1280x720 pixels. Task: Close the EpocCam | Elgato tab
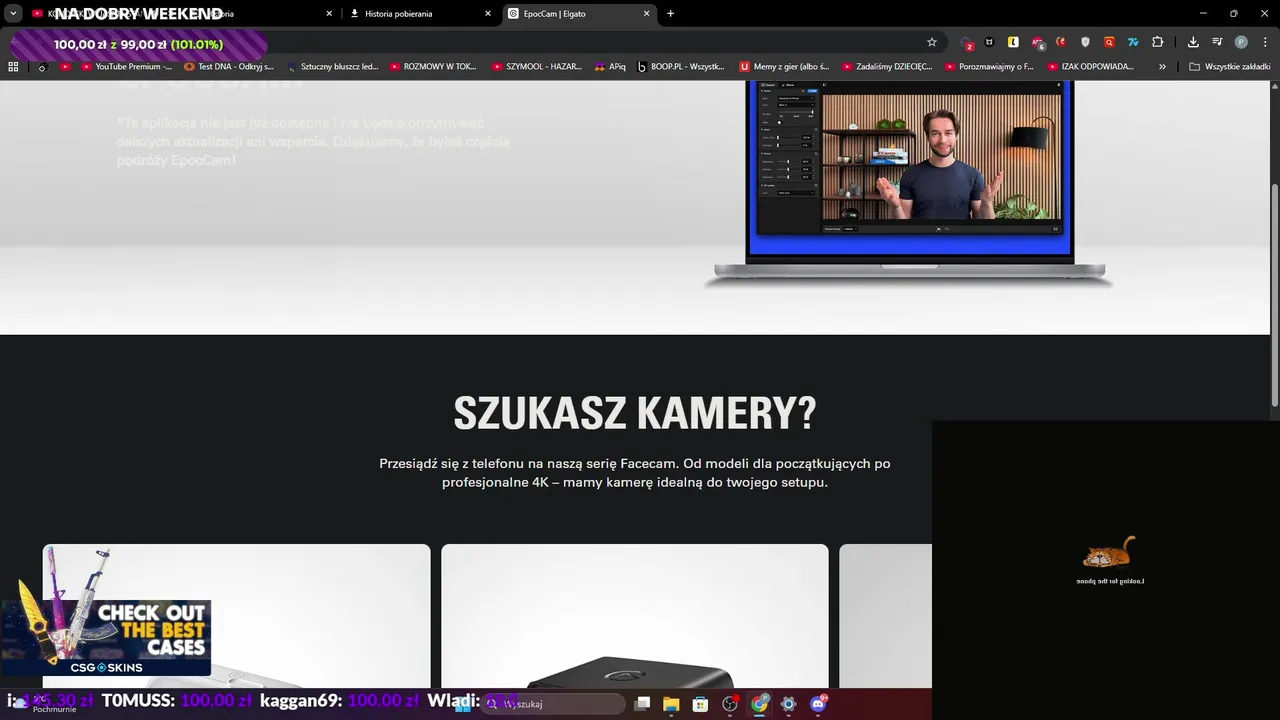coord(646,14)
